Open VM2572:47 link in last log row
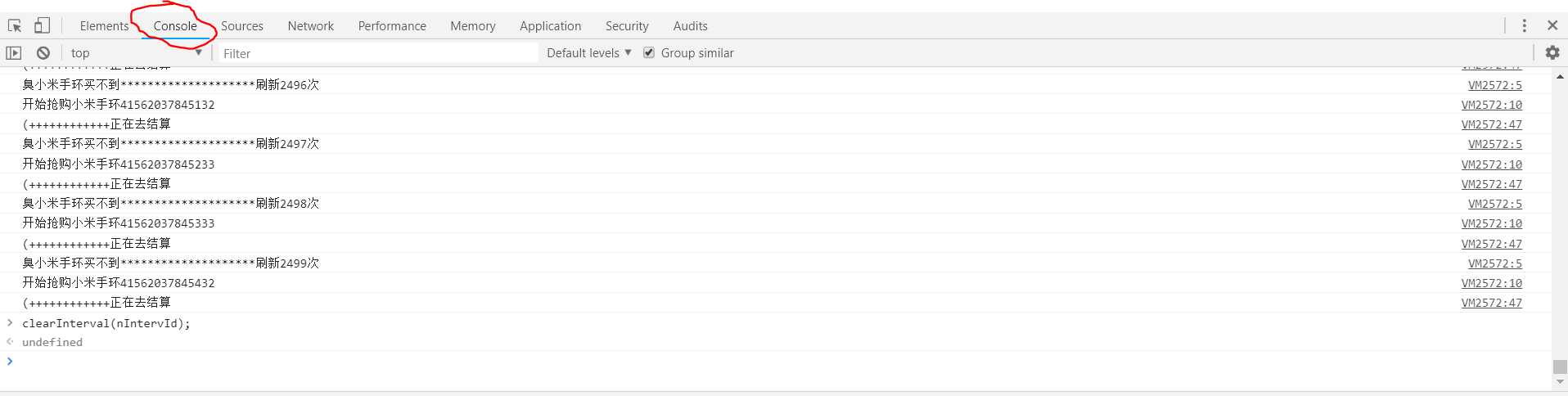 tap(1492, 303)
